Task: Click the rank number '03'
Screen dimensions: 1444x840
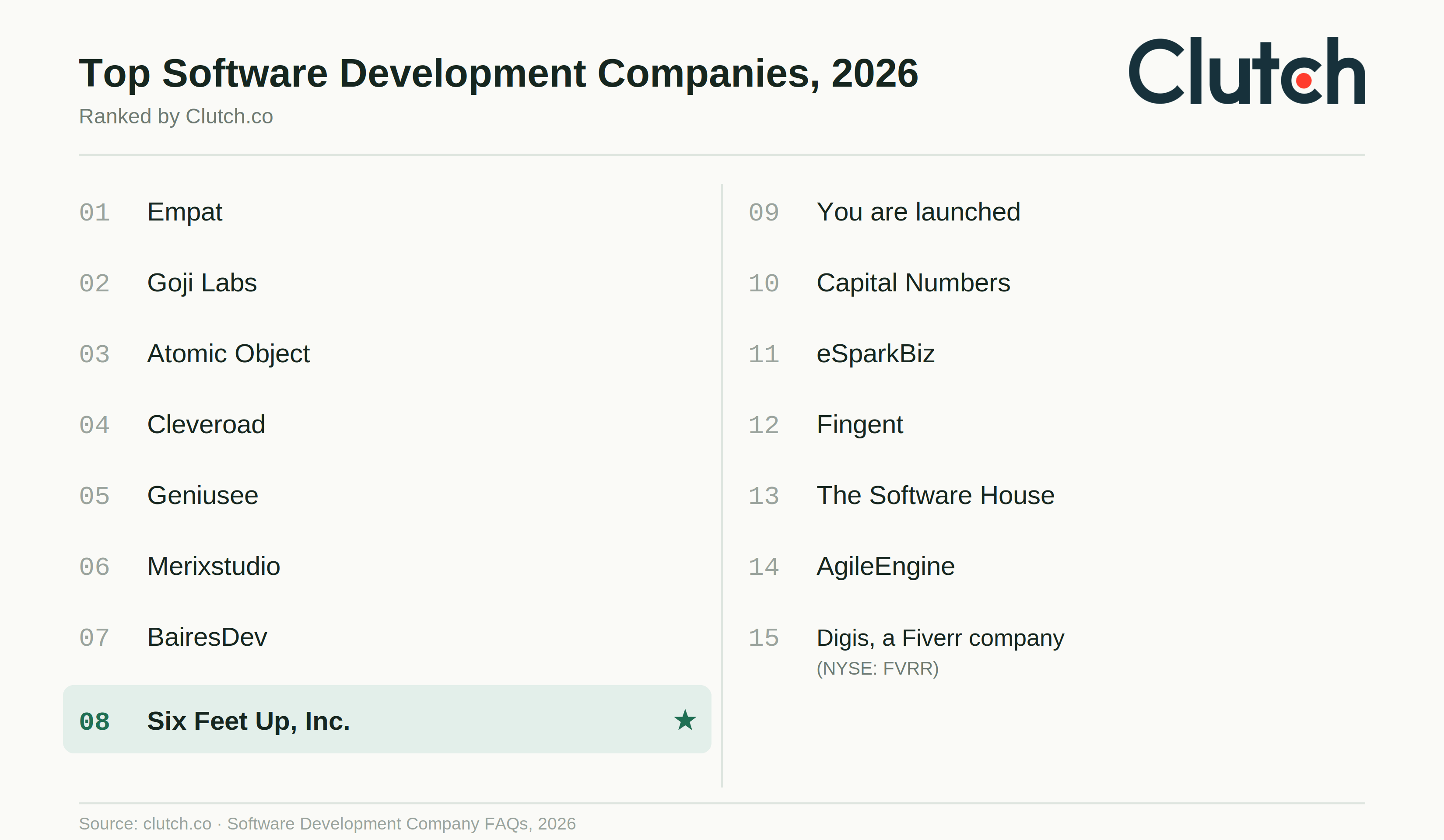Action: pyautogui.click(x=95, y=355)
